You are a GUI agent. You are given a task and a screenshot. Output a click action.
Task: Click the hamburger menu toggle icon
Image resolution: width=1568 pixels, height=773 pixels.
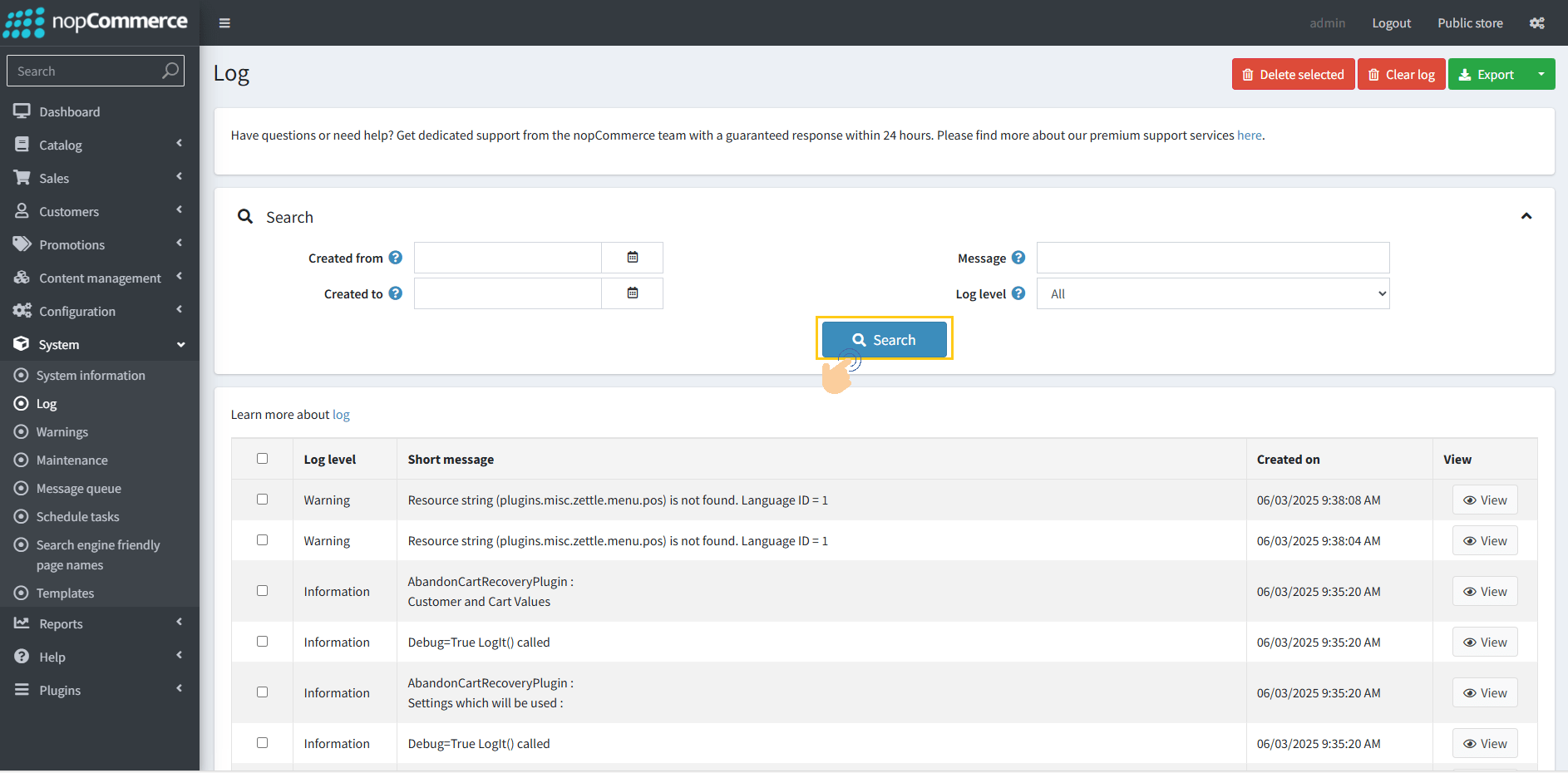(x=224, y=23)
